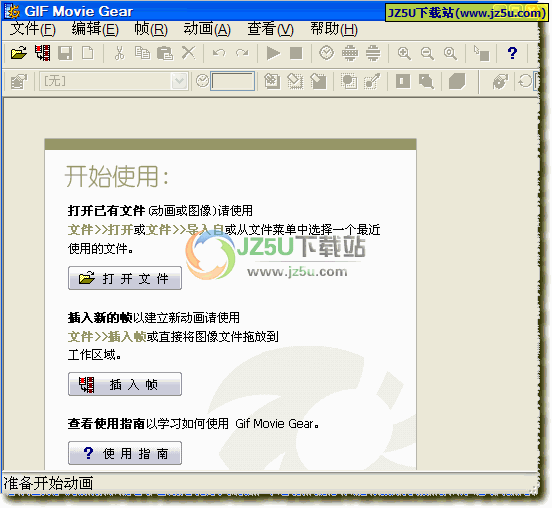The image size is (552, 508).
Task: Click the Zoom out magnifier icon
Action: click(427, 53)
